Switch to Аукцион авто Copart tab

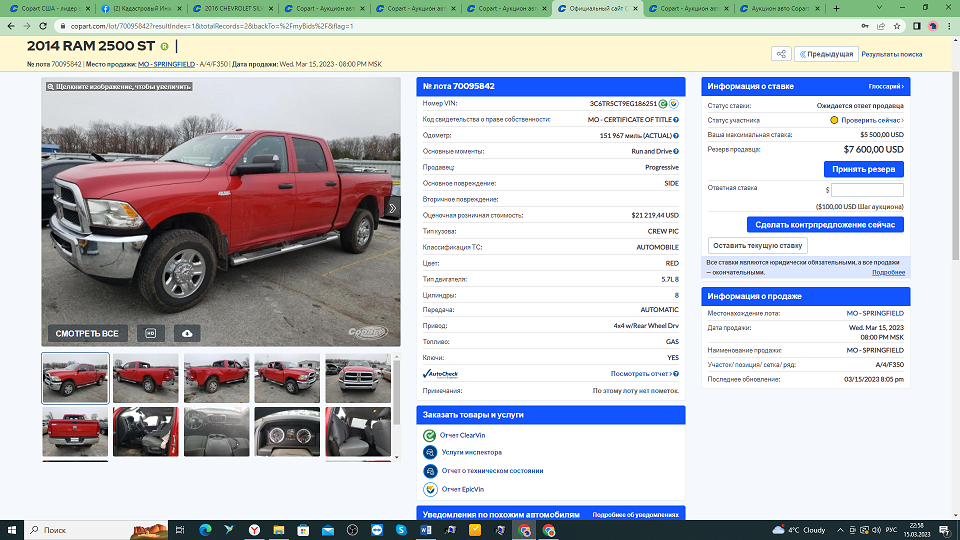pyautogui.click(x=780, y=9)
